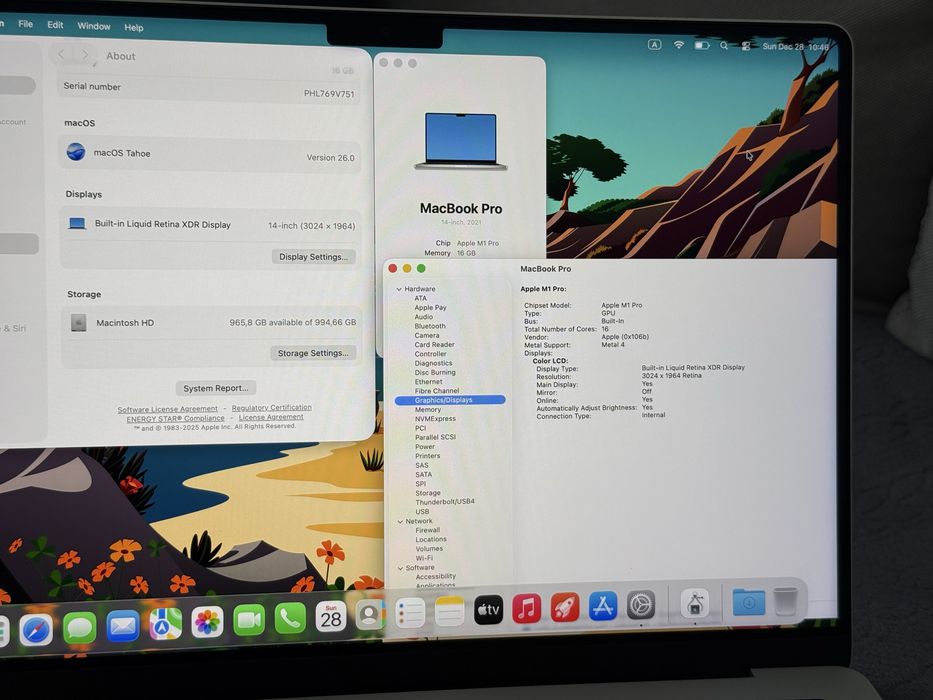Collapse the Network section chevron
Image resolution: width=933 pixels, height=700 pixels.
(400, 521)
